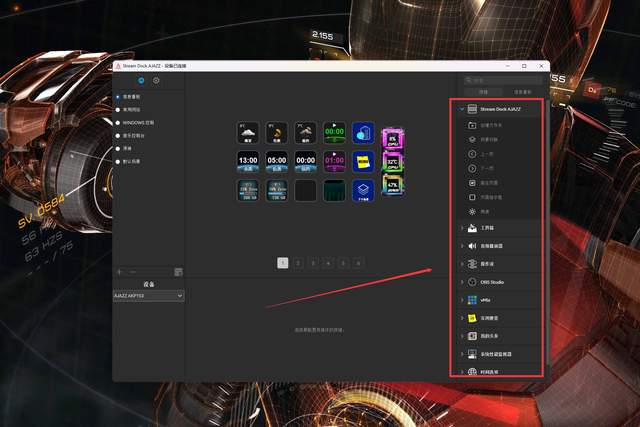The image size is (640, 427).
Task: Expand the yellow sticky note category
Action: click(x=462, y=318)
